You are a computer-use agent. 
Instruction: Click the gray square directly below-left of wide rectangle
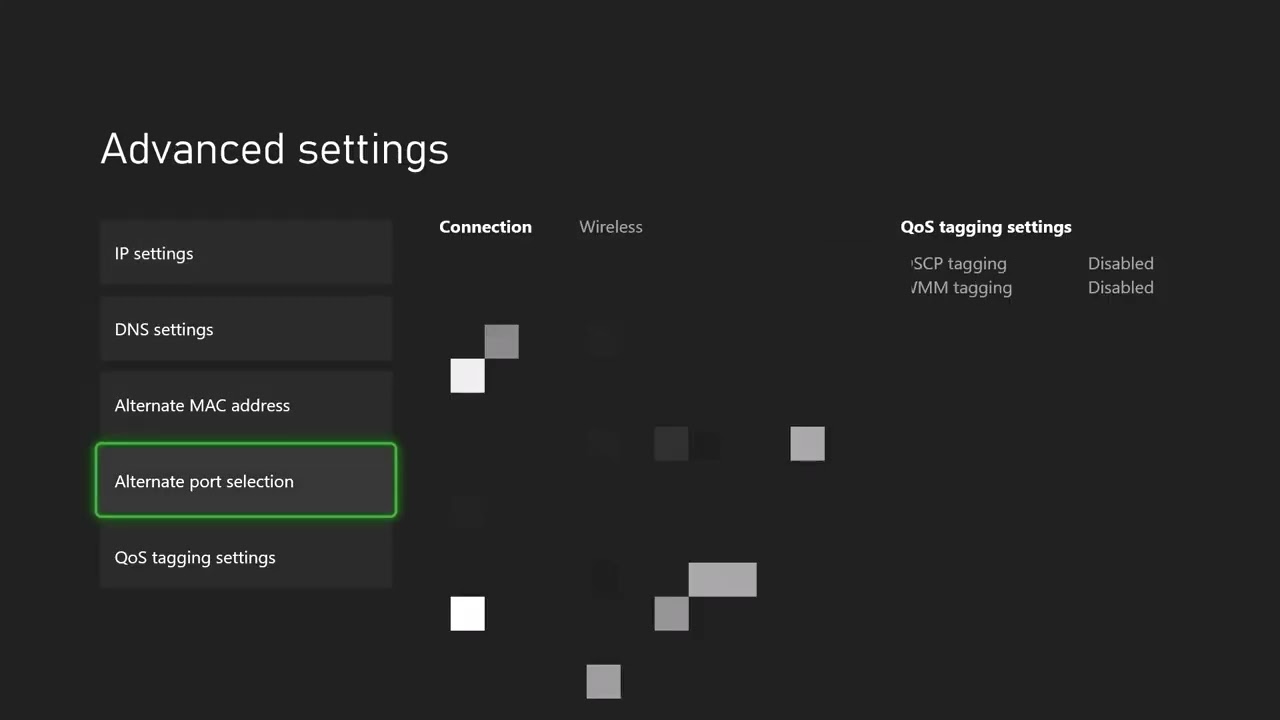click(x=671, y=613)
